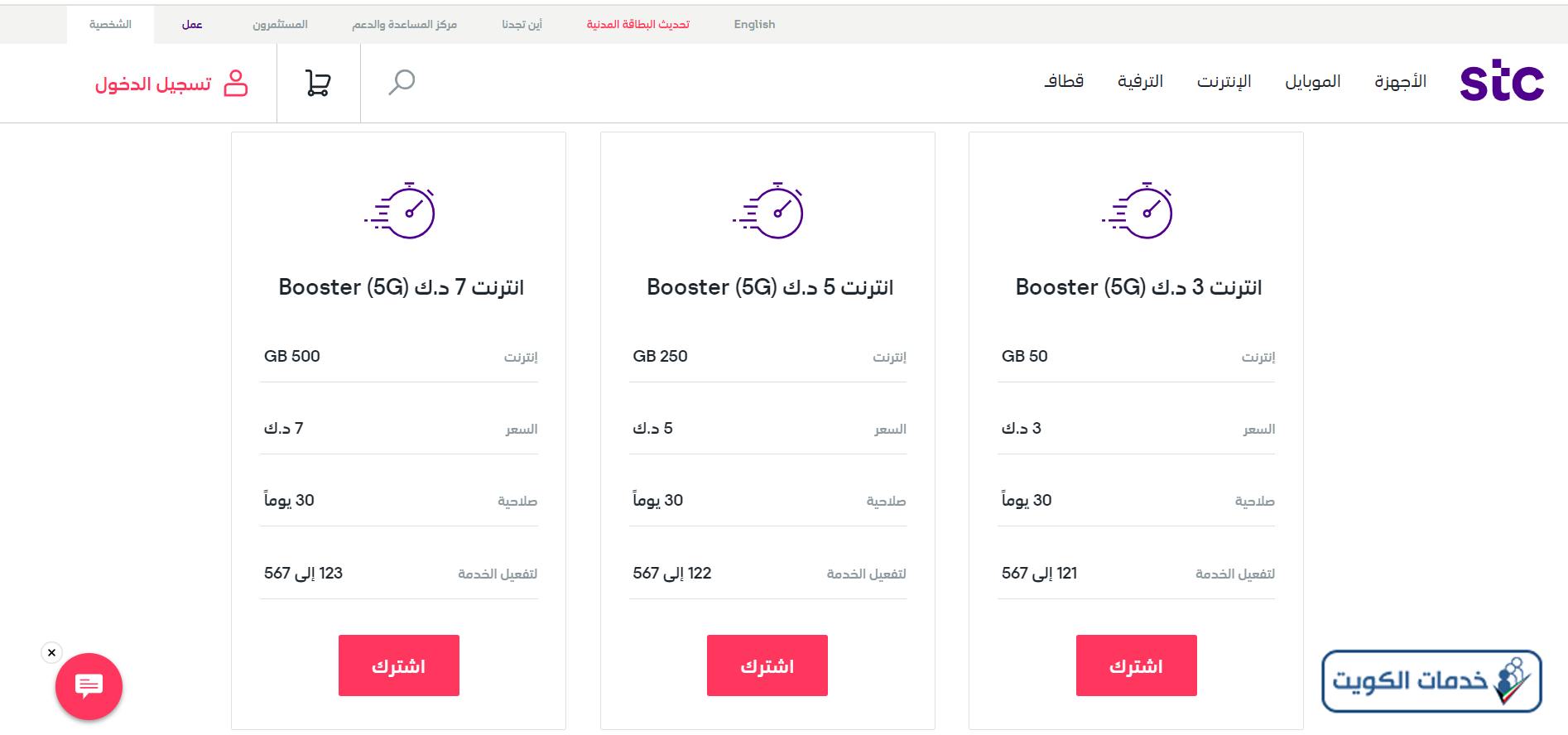Click speedometer icon on 3 KD Booster card

pos(1138,210)
